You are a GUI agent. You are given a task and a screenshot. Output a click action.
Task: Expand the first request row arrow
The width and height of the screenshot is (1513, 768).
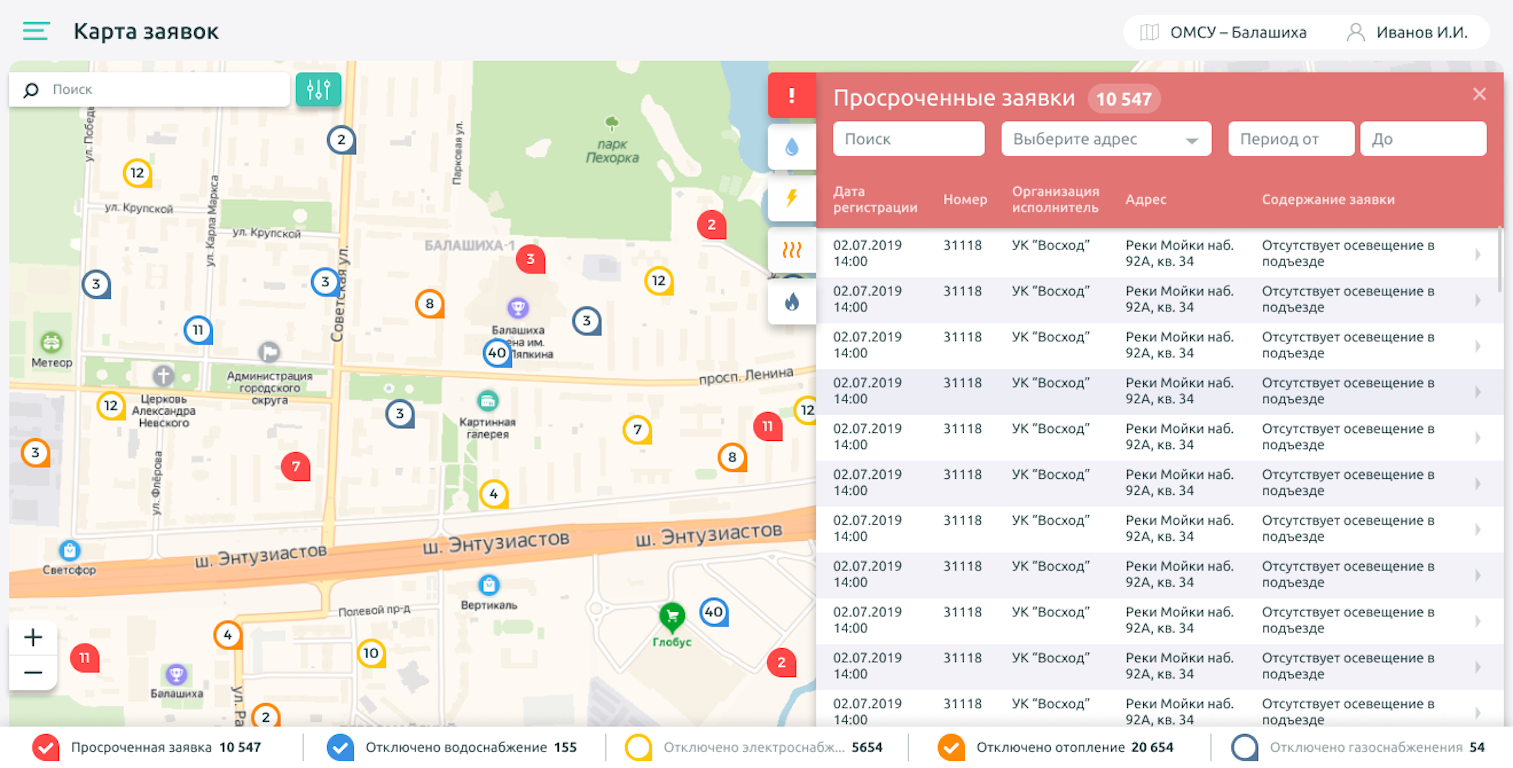[1478, 255]
